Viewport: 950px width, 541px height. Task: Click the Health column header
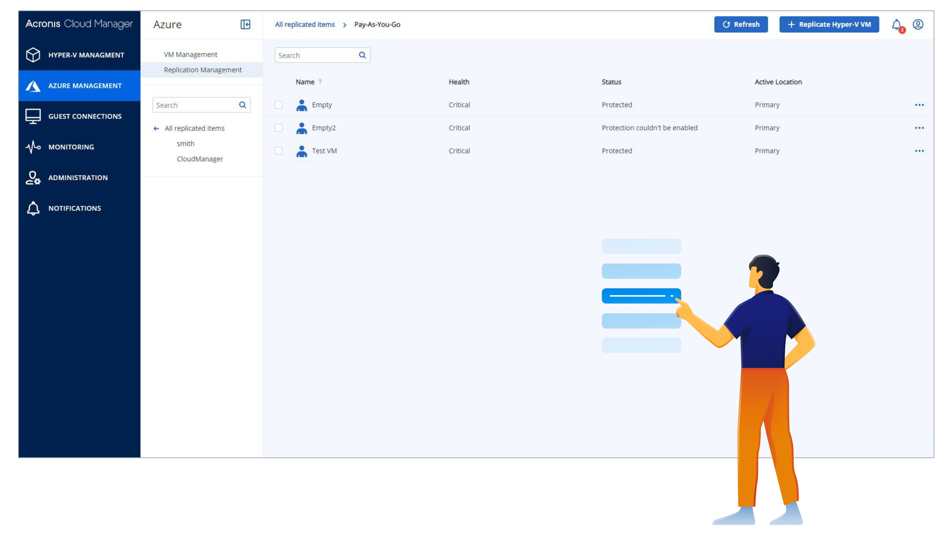click(x=459, y=82)
